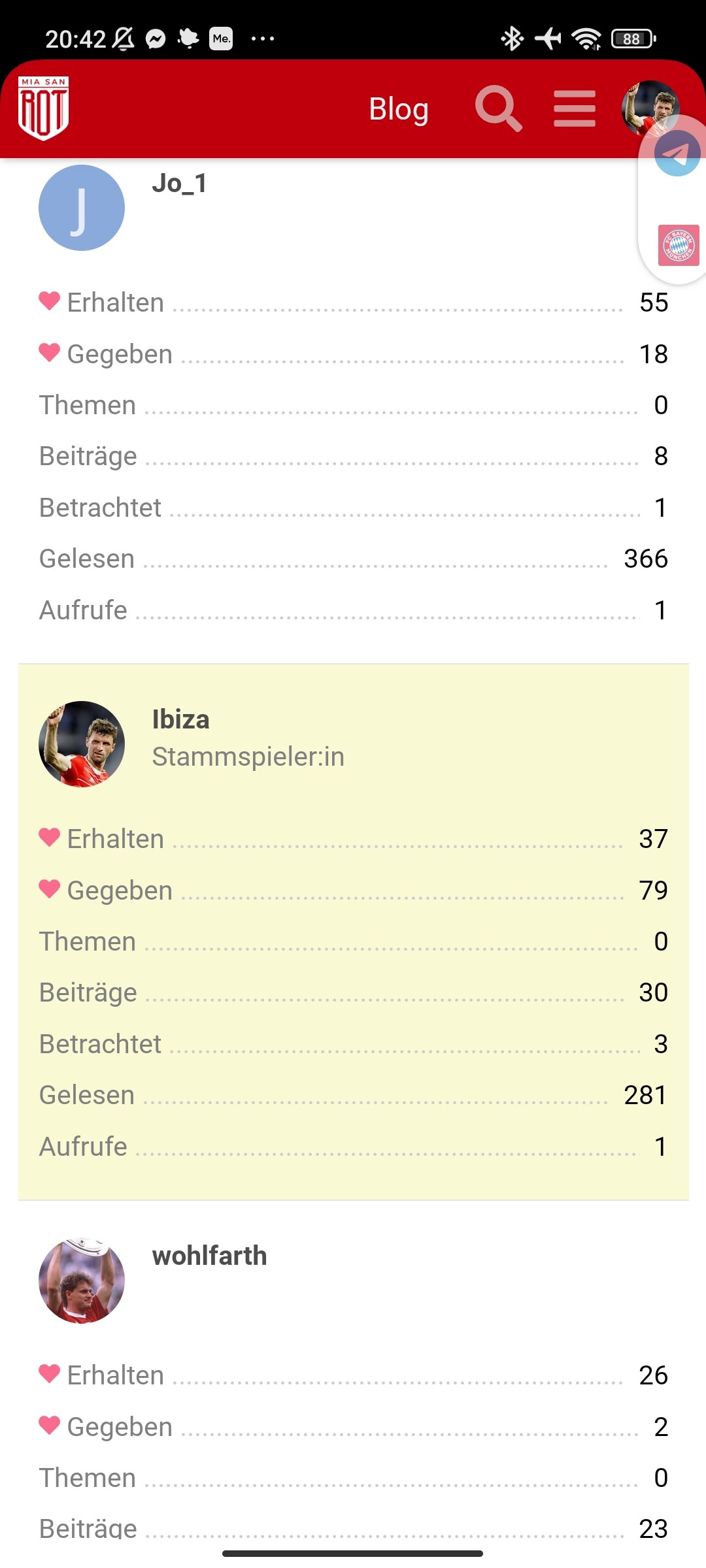Tap the Messenger notification in status bar
The height and width of the screenshot is (1568, 706).
(x=156, y=39)
